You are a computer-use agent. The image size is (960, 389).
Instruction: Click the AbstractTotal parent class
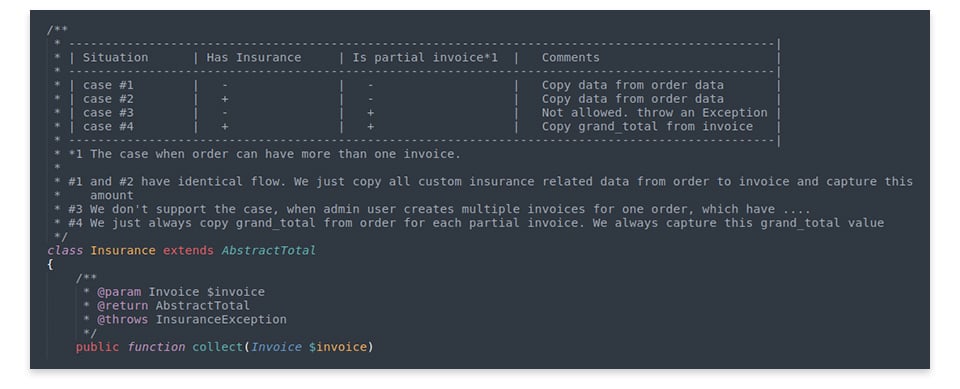[x=269, y=251]
